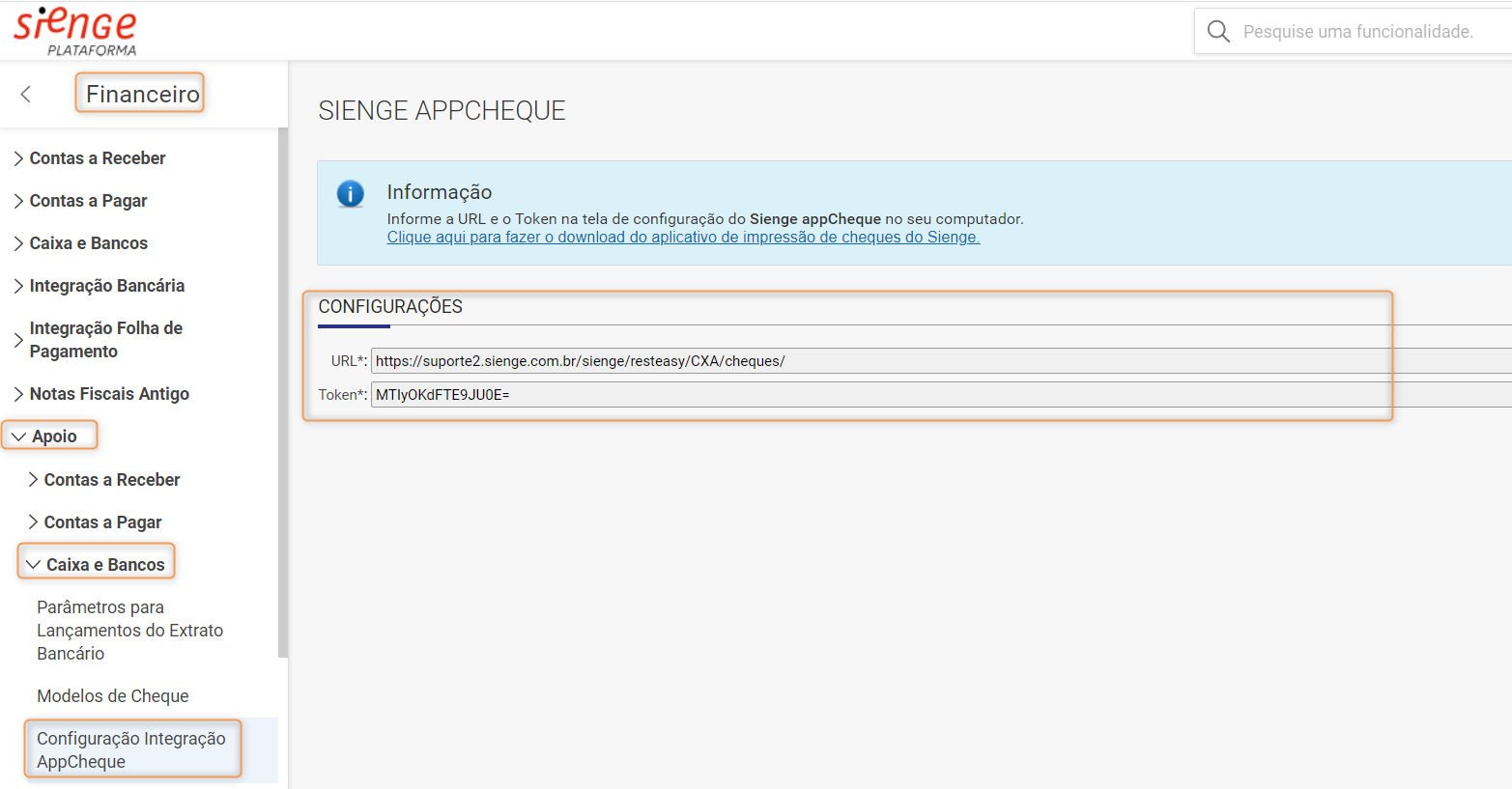This screenshot has width=1512, height=789.
Task: Select Configuração Integração AppCheque menu item
Action: point(131,750)
